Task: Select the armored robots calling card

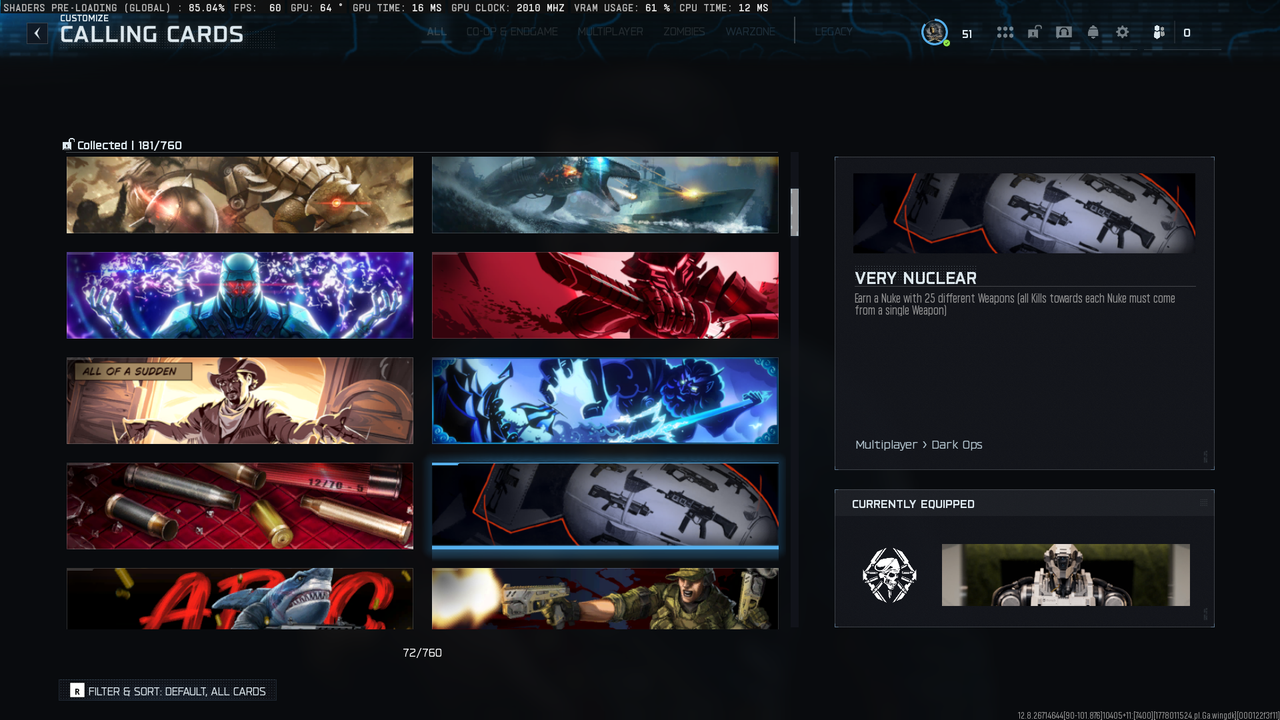Action: pos(240,194)
